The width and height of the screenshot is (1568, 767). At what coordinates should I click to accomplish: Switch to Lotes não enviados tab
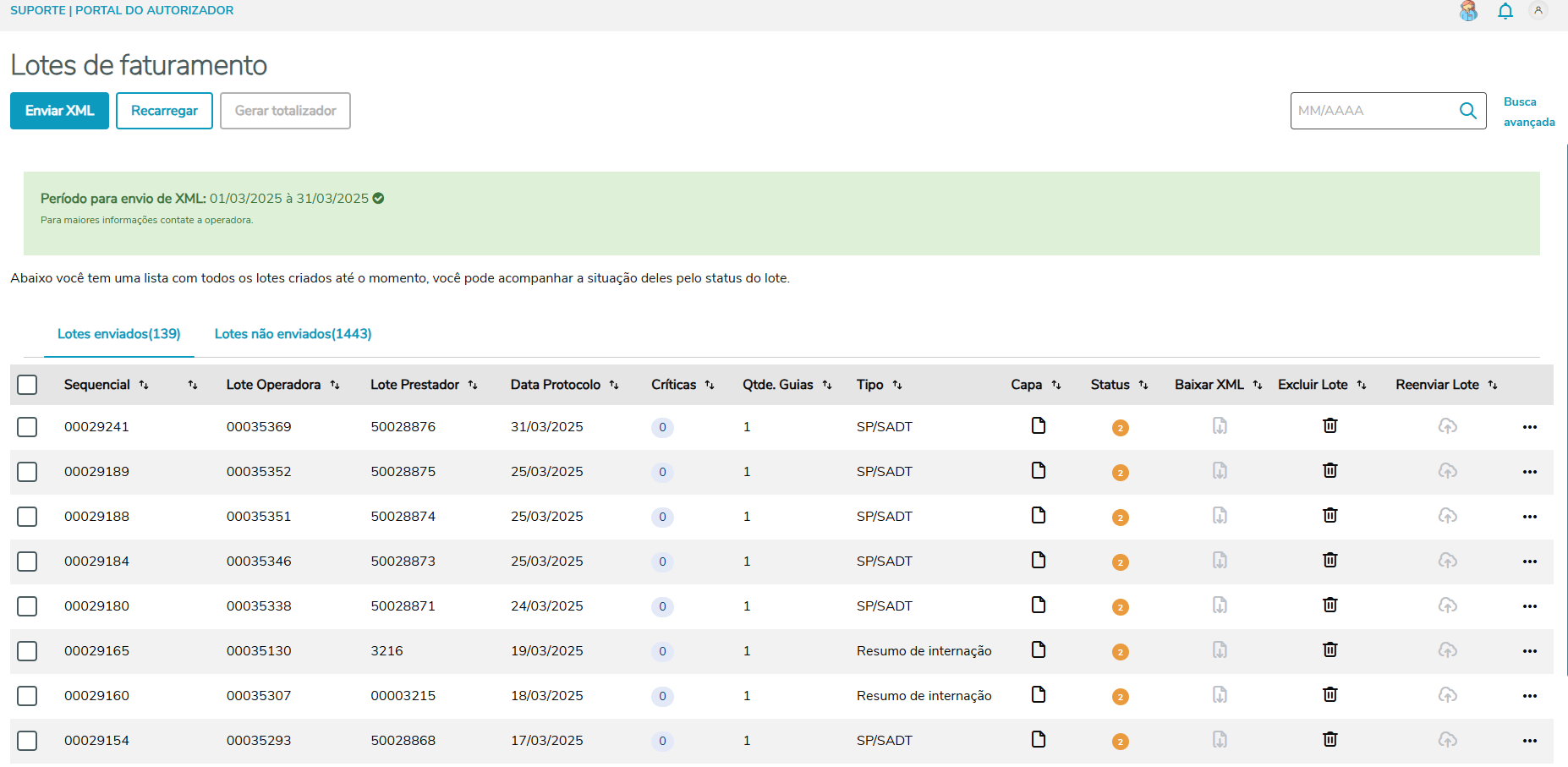click(293, 334)
